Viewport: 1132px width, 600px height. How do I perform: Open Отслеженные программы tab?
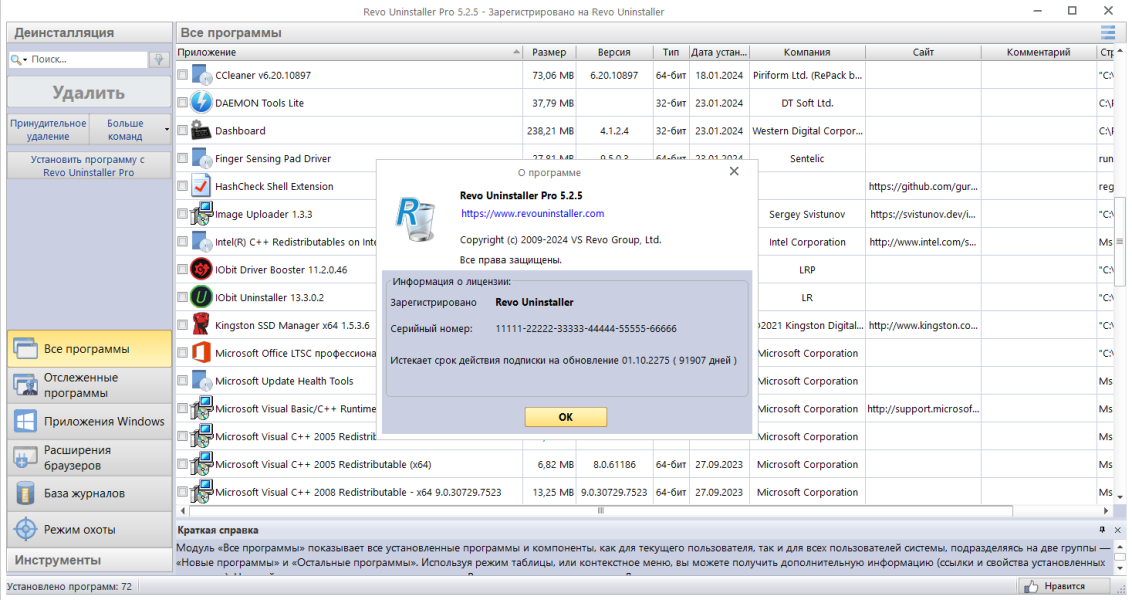(90, 385)
